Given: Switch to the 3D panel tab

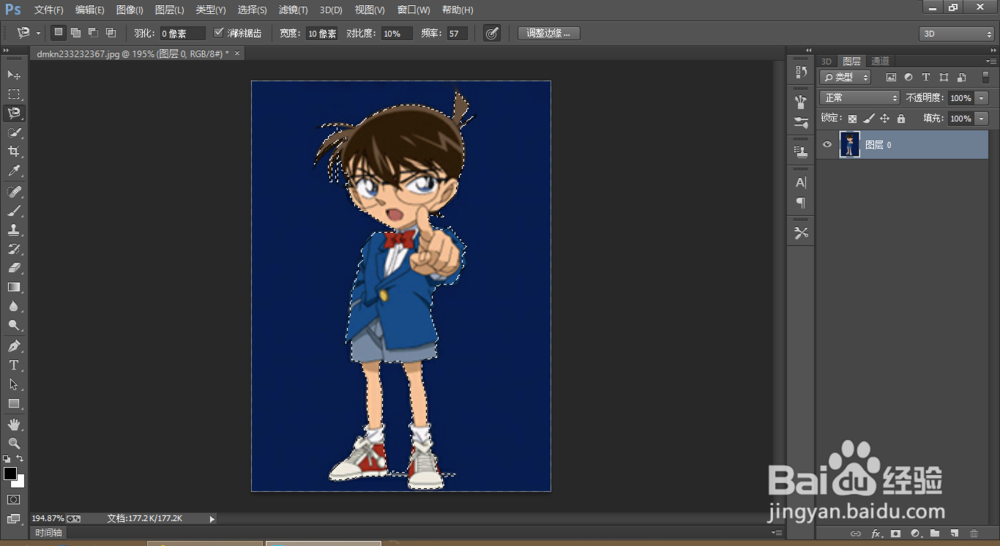Looking at the screenshot, I should click(x=827, y=61).
